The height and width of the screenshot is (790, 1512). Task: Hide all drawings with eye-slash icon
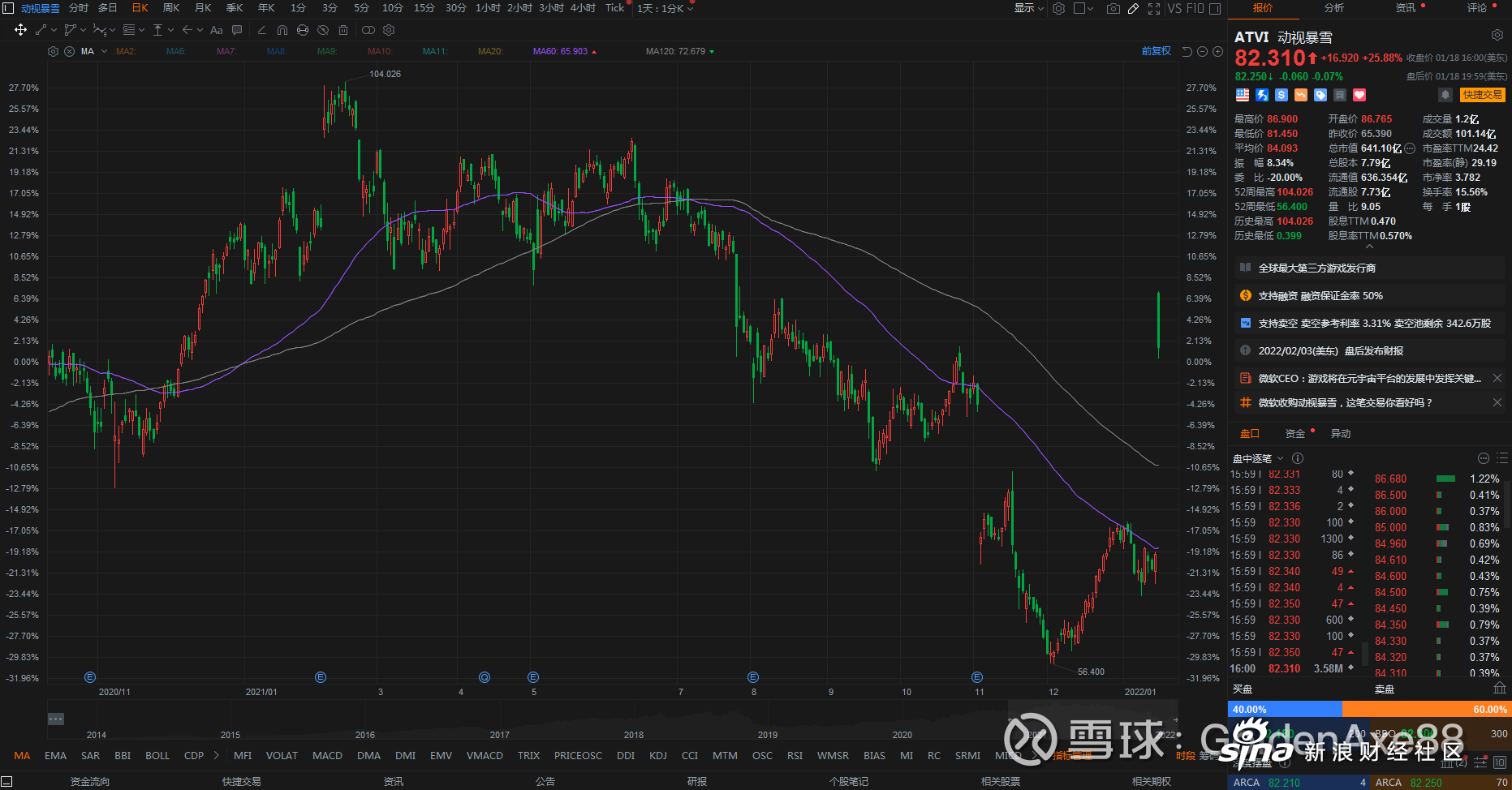(x=322, y=30)
